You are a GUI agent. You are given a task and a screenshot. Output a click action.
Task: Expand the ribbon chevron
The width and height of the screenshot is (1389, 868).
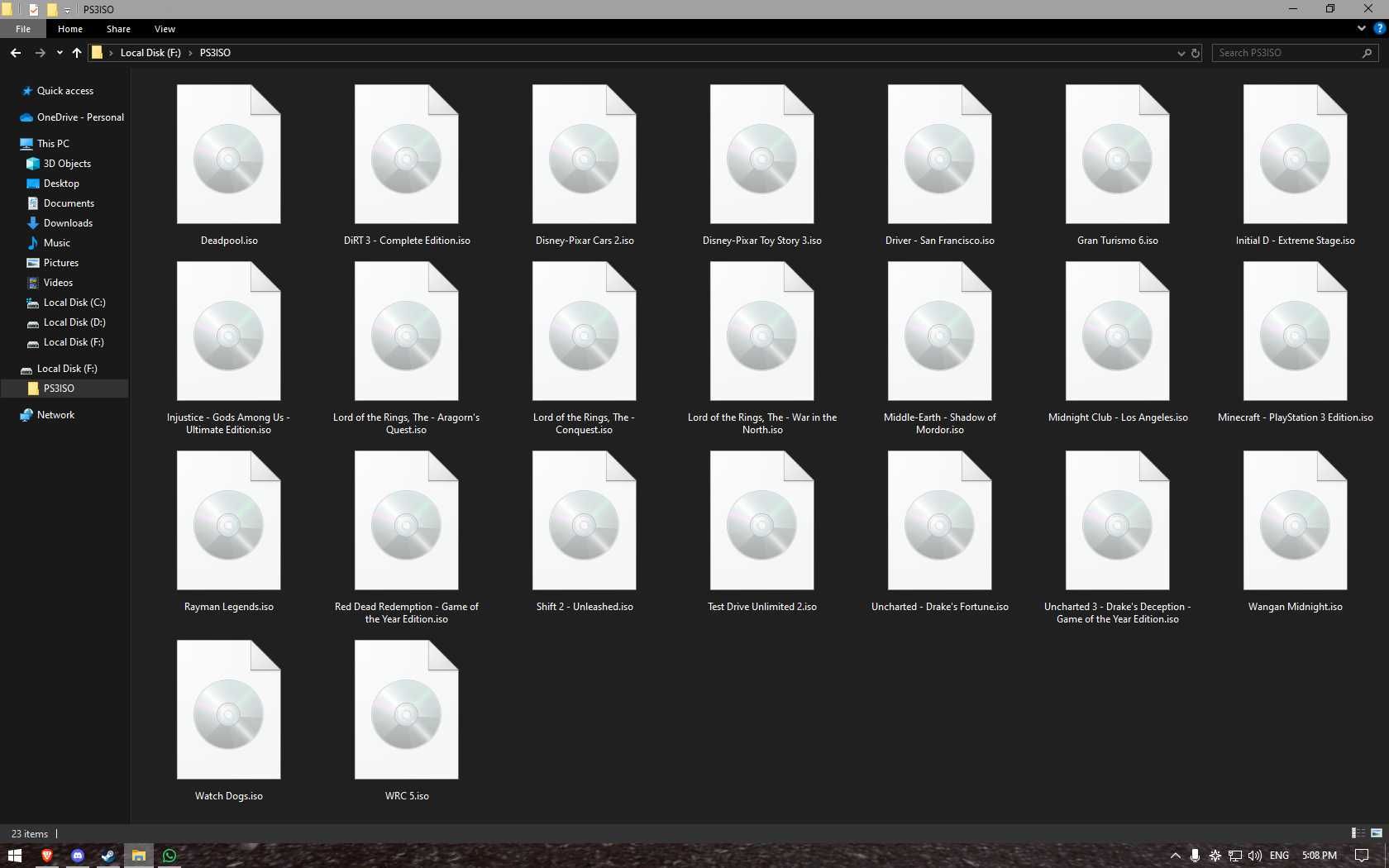pos(1362,28)
